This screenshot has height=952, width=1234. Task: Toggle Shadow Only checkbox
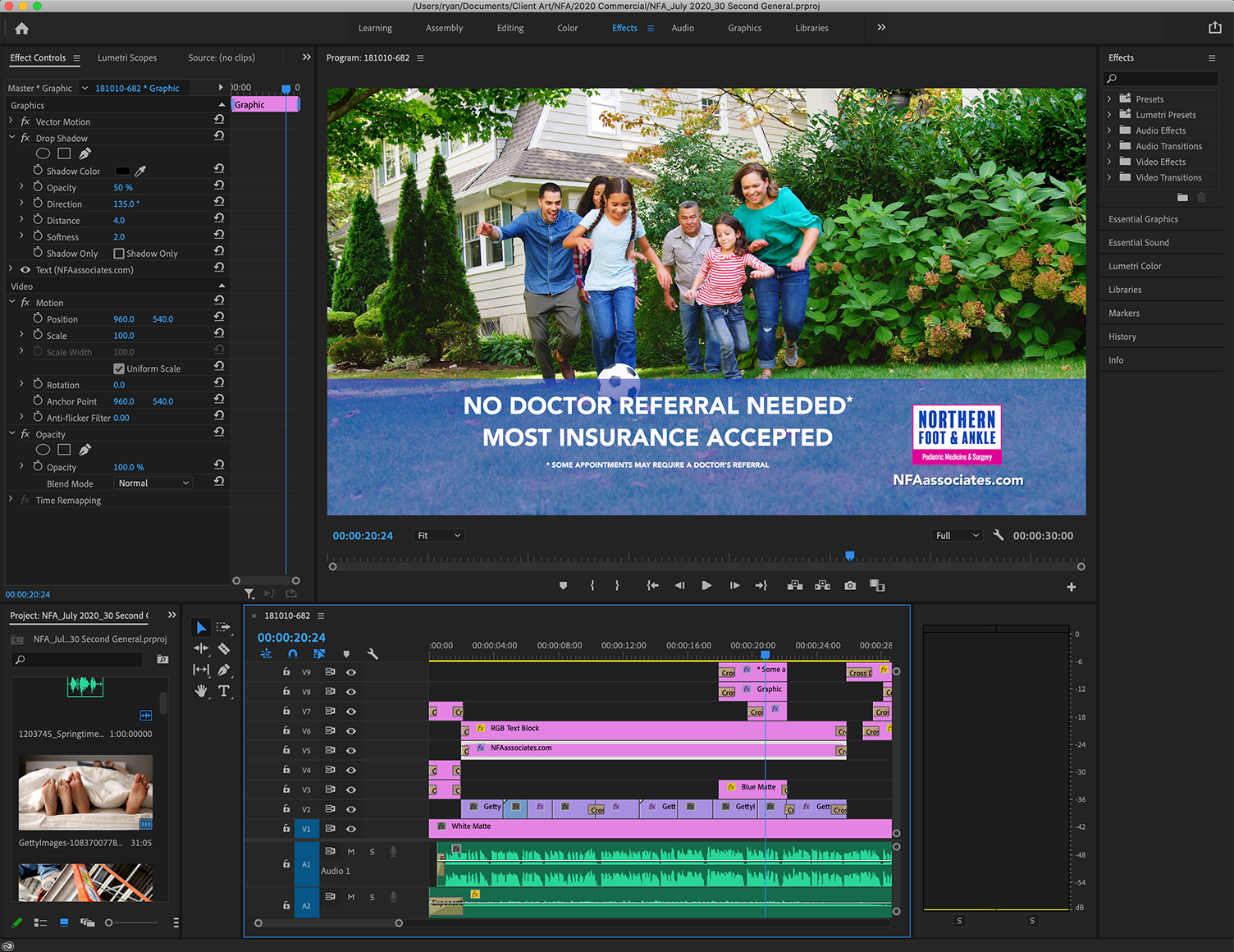(x=119, y=254)
